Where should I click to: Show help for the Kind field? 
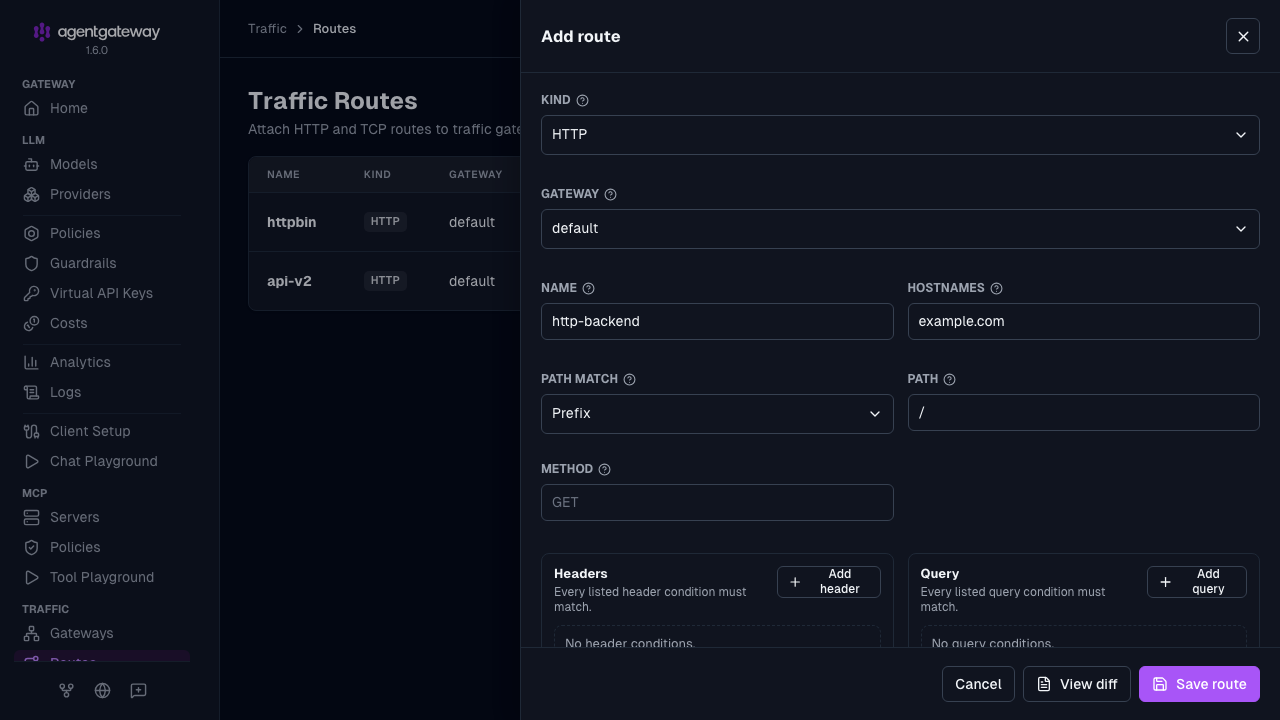point(583,100)
